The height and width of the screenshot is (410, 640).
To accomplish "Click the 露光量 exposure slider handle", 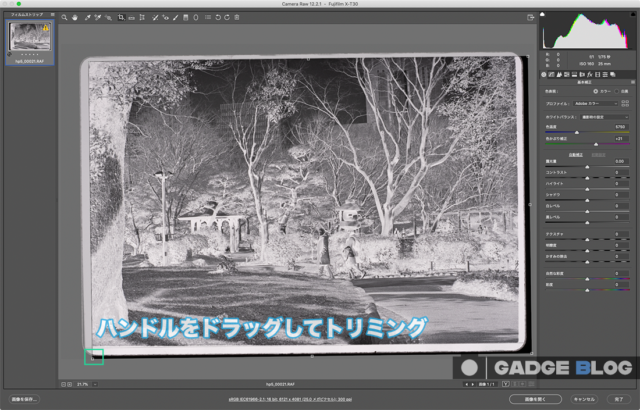I will [587, 167].
